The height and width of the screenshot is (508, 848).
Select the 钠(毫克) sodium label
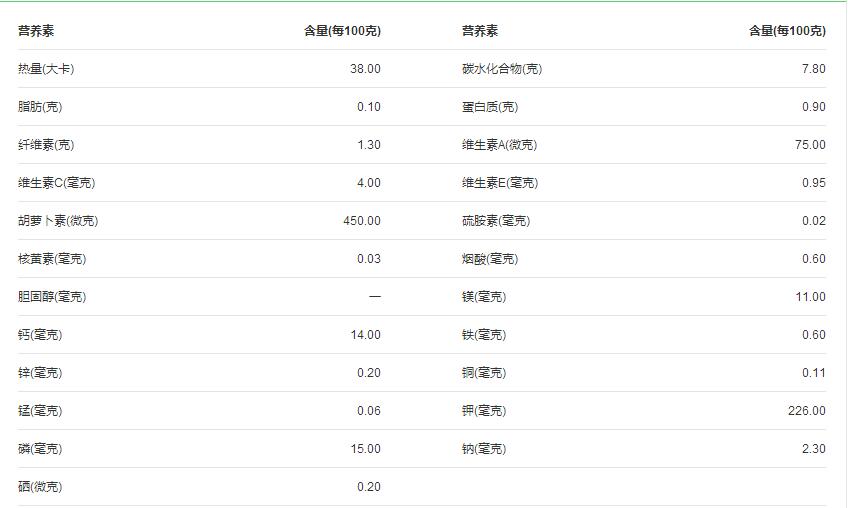484,449
